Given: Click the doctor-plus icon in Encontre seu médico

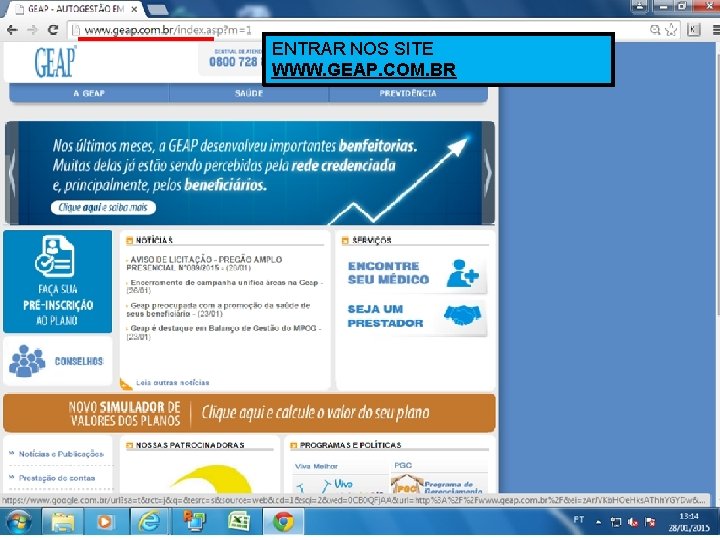Looking at the screenshot, I should [x=462, y=273].
